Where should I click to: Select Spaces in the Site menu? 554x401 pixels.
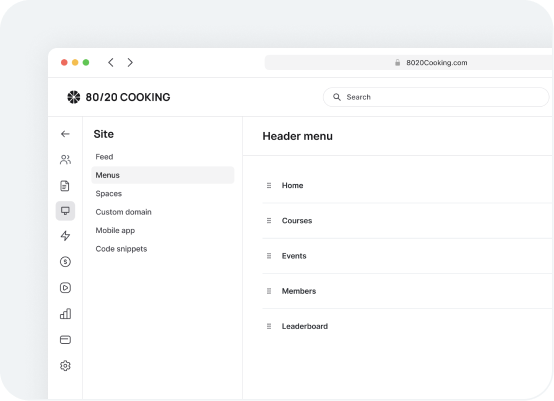(x=108, y=194)
